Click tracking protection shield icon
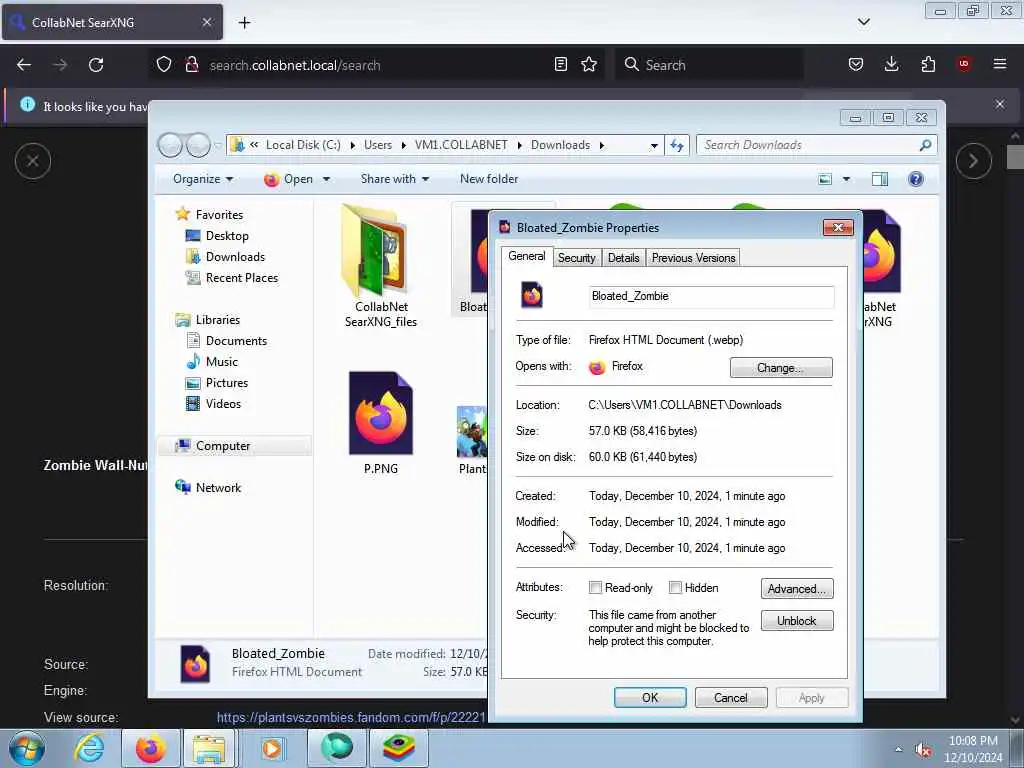The height and width of the screenshot is (768, 1024). pyautogui.click(x=164, y=65)
